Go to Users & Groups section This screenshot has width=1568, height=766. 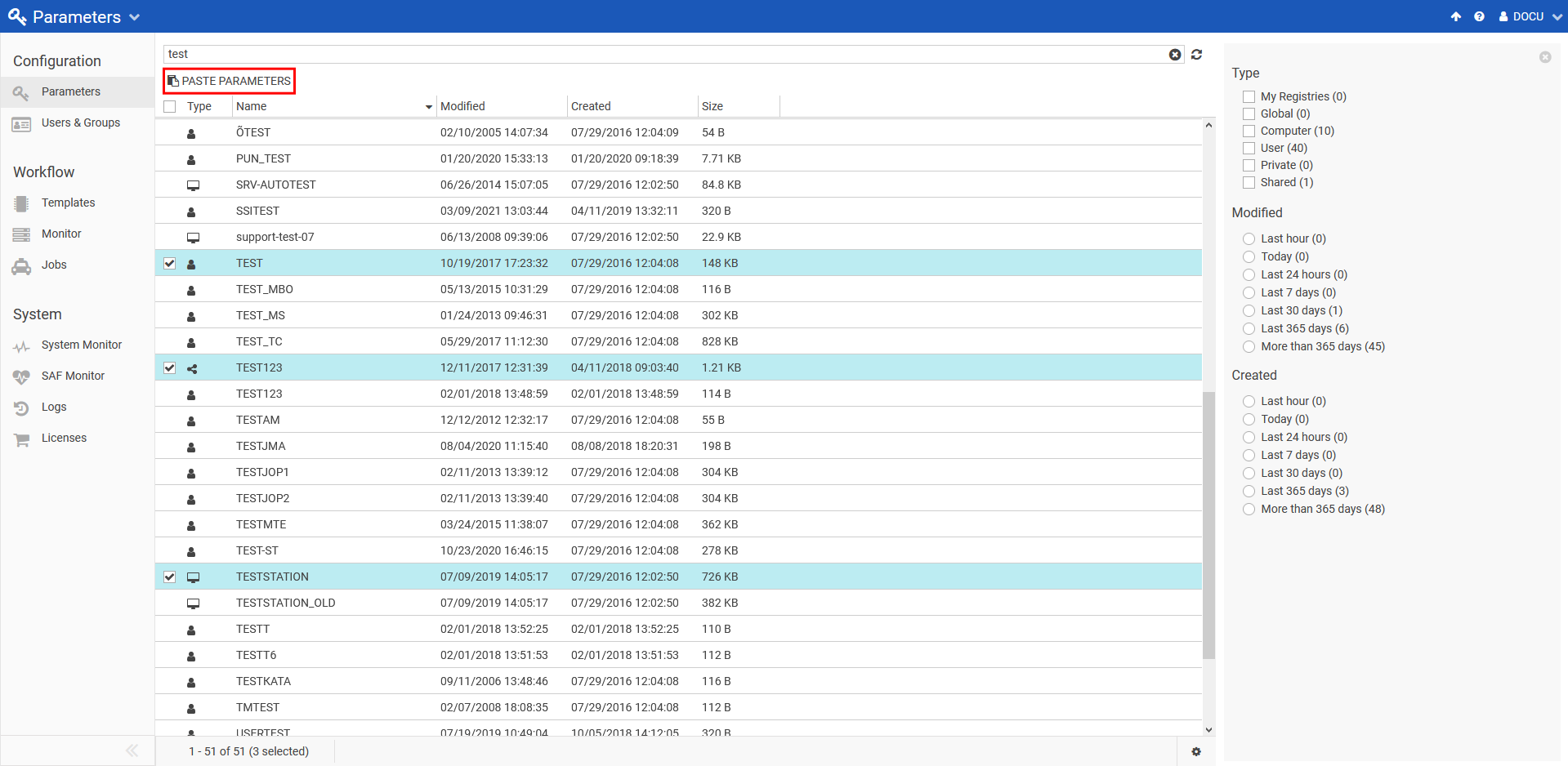(x=80, y=122)
